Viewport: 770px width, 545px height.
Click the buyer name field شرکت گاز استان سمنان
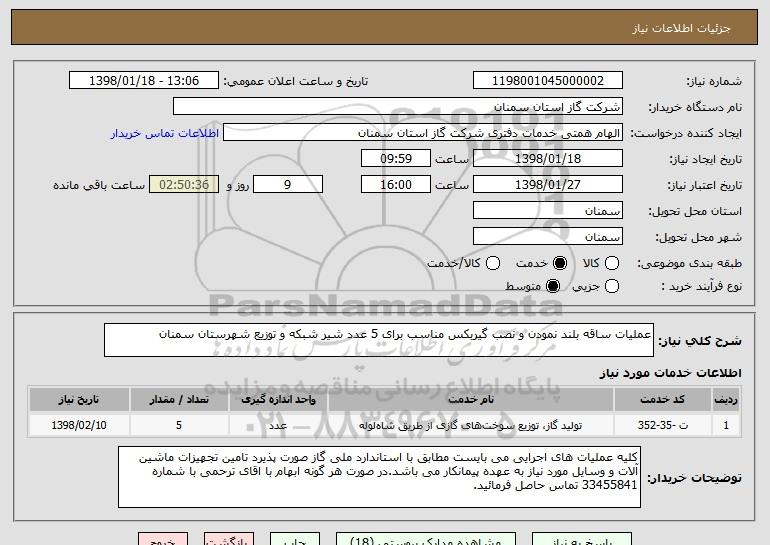[x=398, y=107]
